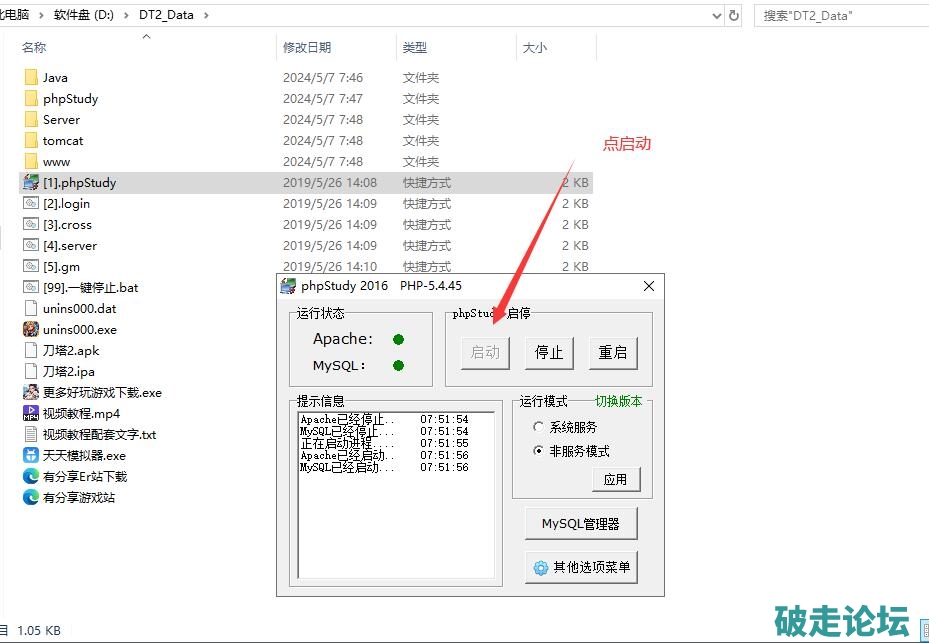Click the [99].一键停止.bat file icon
The height and width of the screenshot is (643, 929).
pyautogui.click(x=31, y=288)
